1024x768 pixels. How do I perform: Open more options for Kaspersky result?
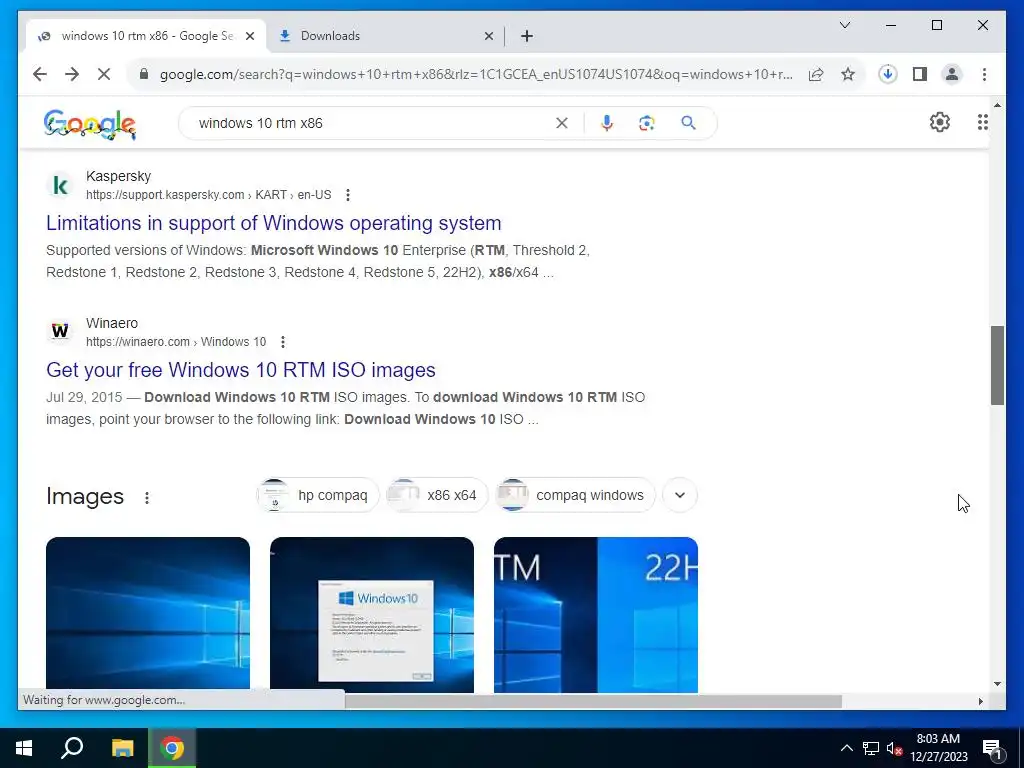(348, 195)
